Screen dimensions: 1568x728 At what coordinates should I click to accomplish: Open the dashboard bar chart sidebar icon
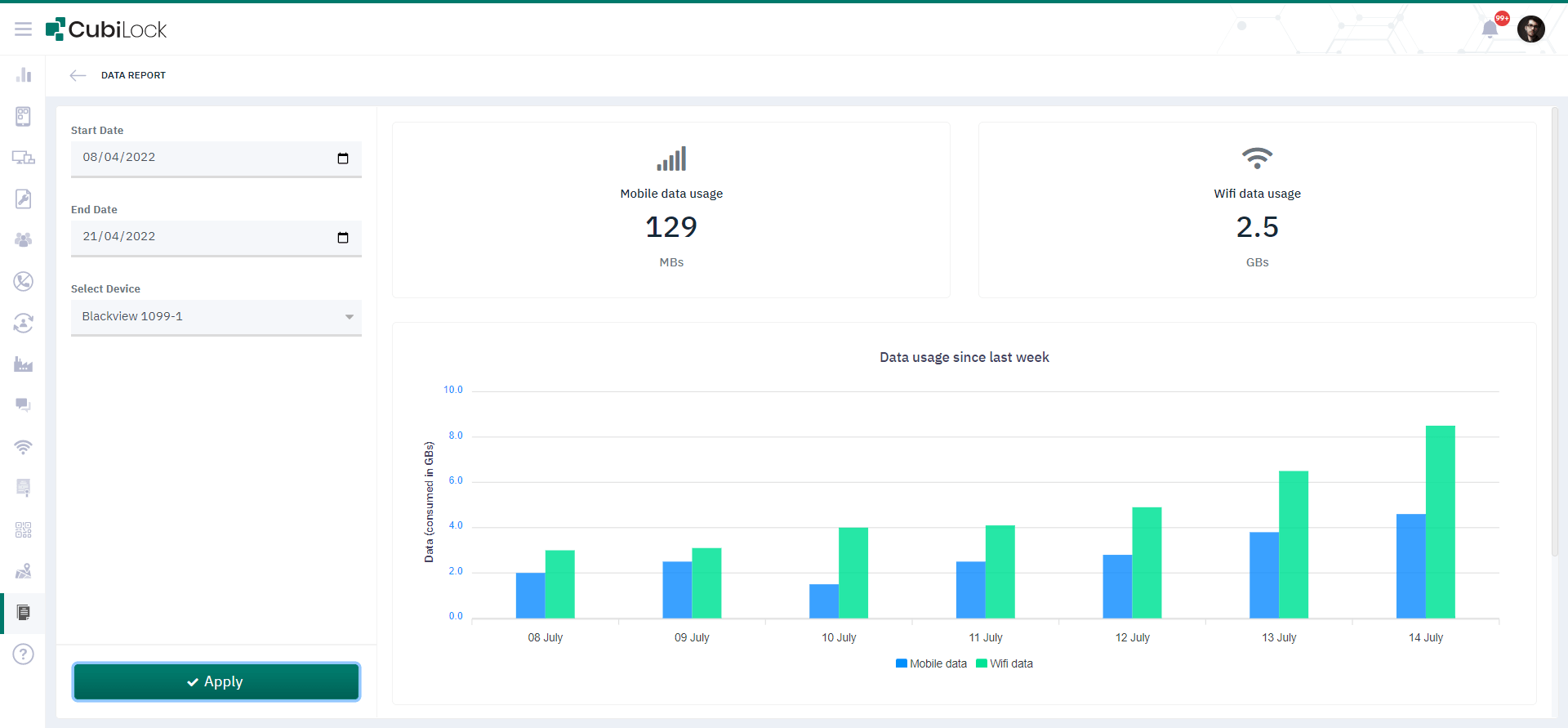(23, 75)
